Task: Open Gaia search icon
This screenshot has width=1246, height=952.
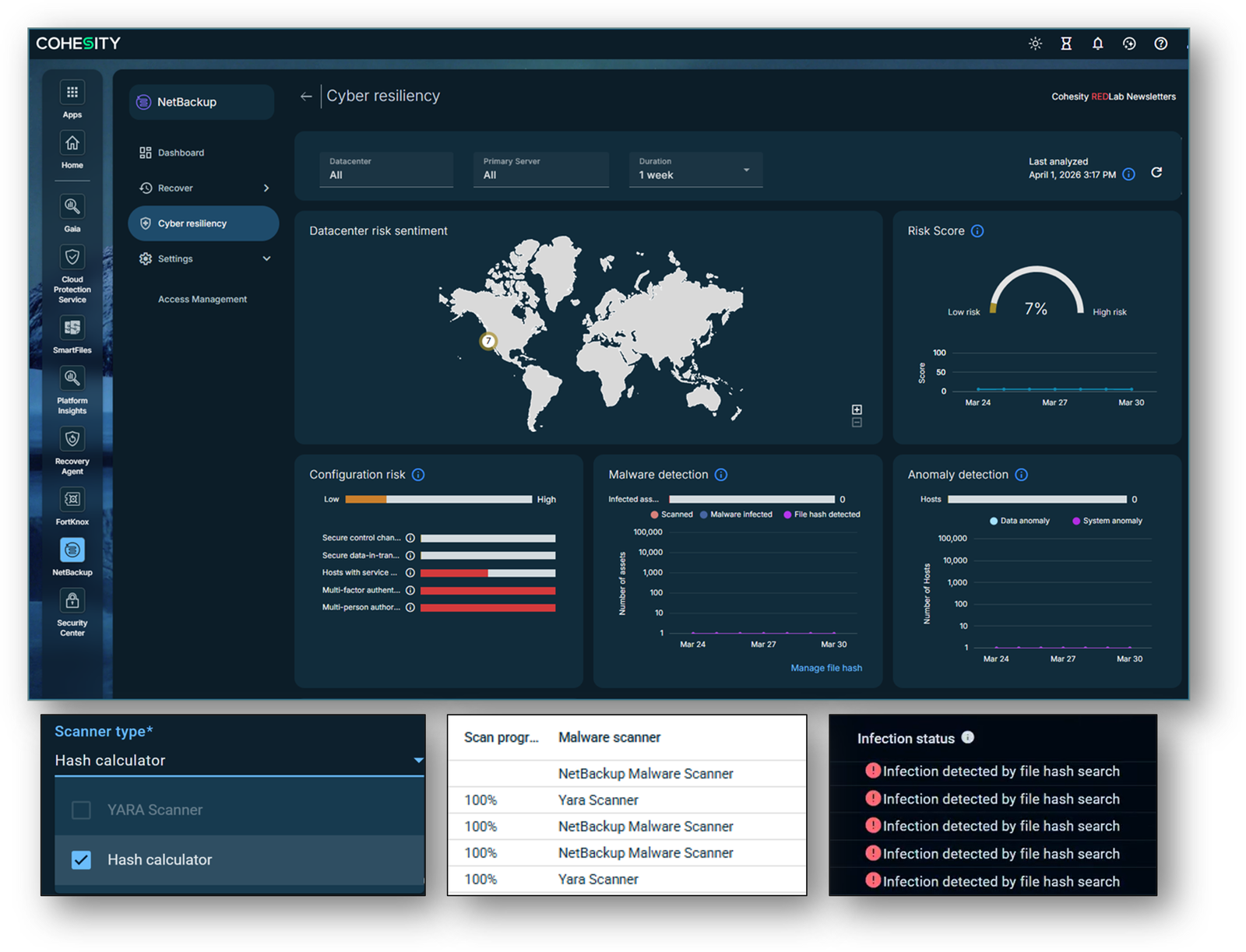Action: (x=72, y=206)
